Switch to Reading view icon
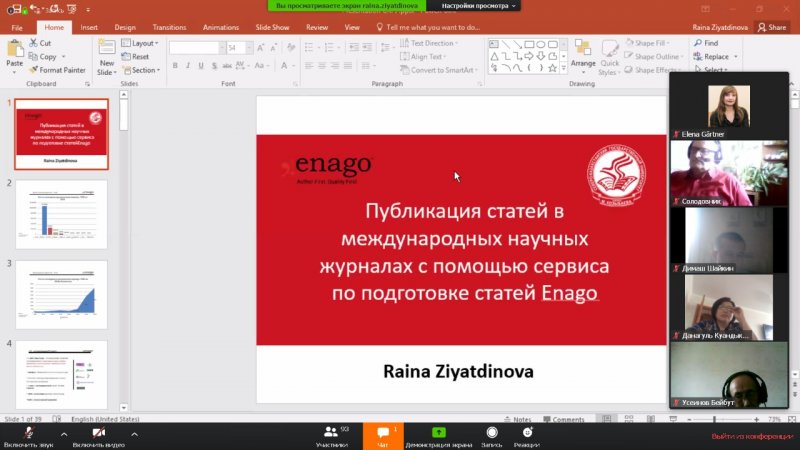 651,419
